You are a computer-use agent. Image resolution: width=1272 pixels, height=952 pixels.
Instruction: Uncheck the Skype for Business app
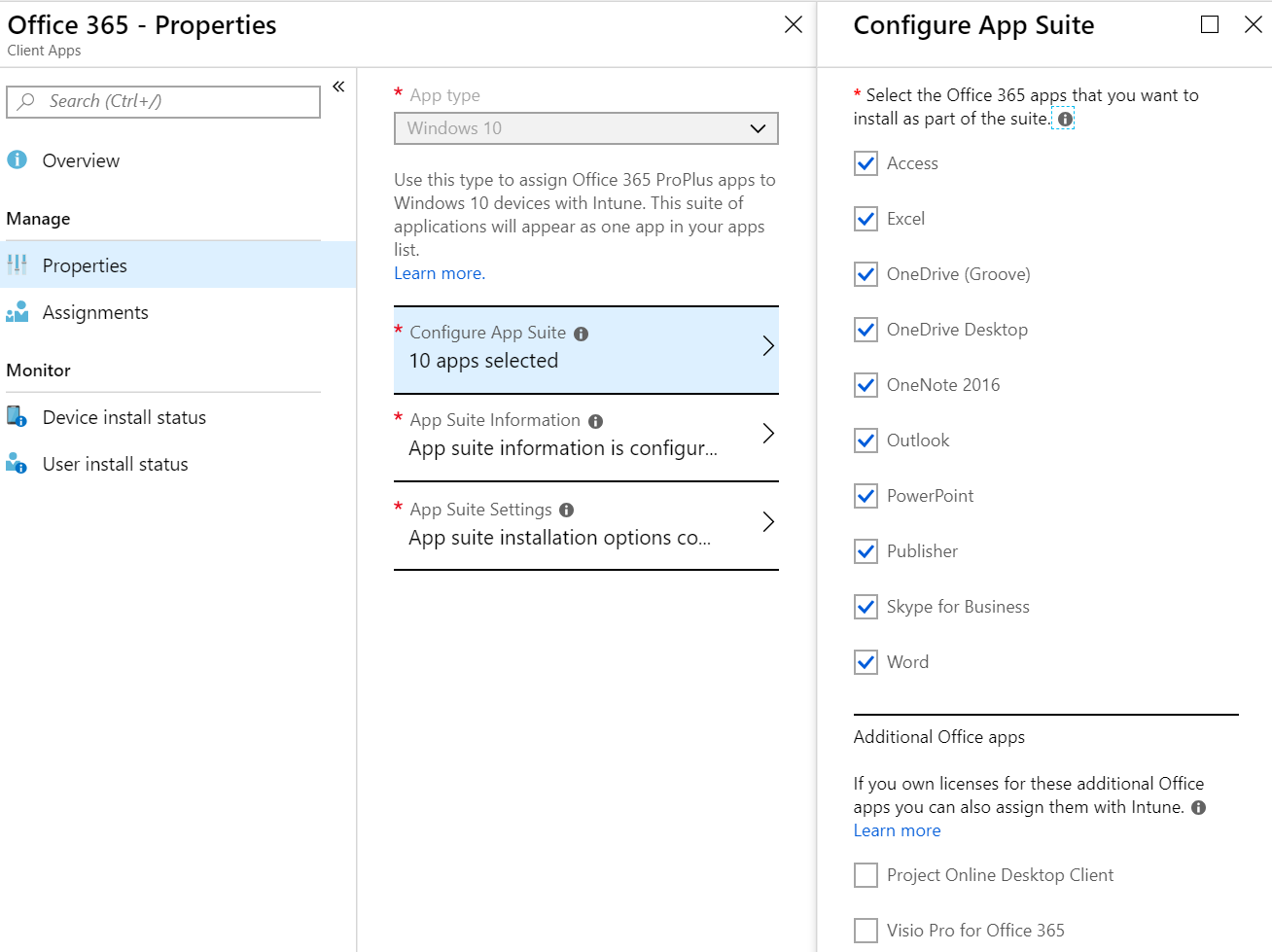pyautogui.click(x=866, y=606)
